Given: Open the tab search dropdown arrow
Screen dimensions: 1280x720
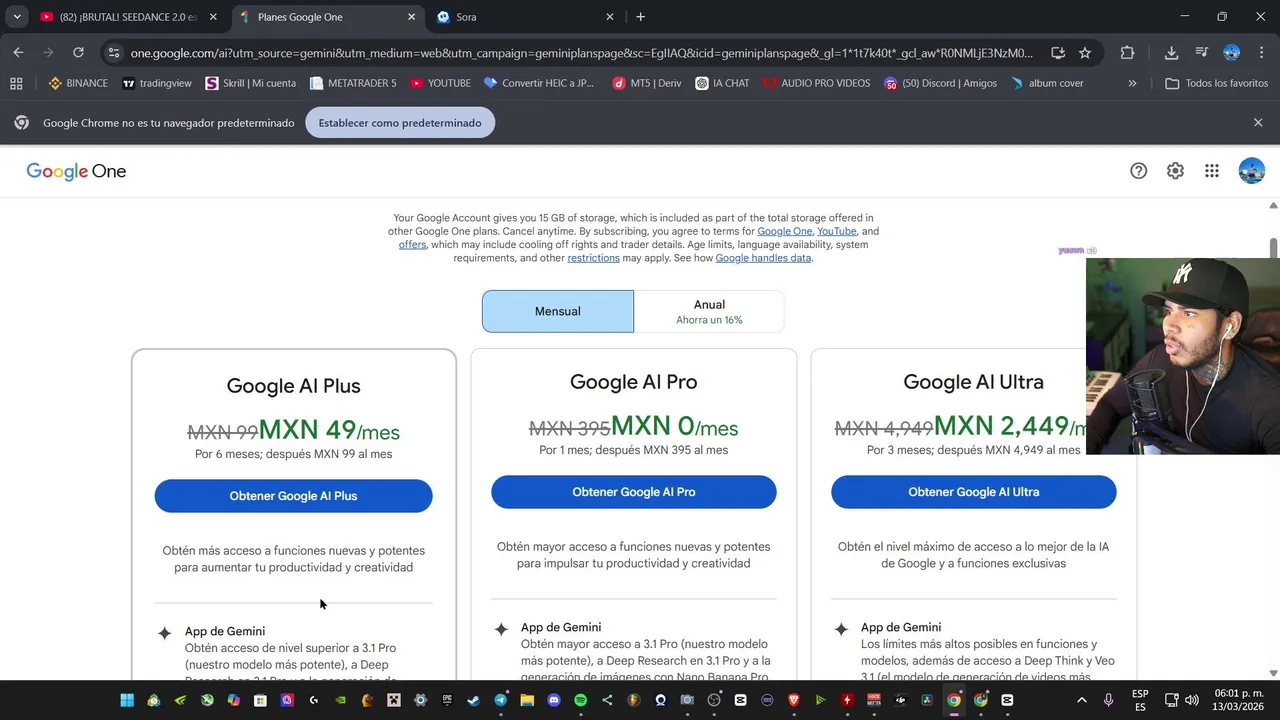Looking at the screenshot, I should pyautogui.click(x=17, y=17).
